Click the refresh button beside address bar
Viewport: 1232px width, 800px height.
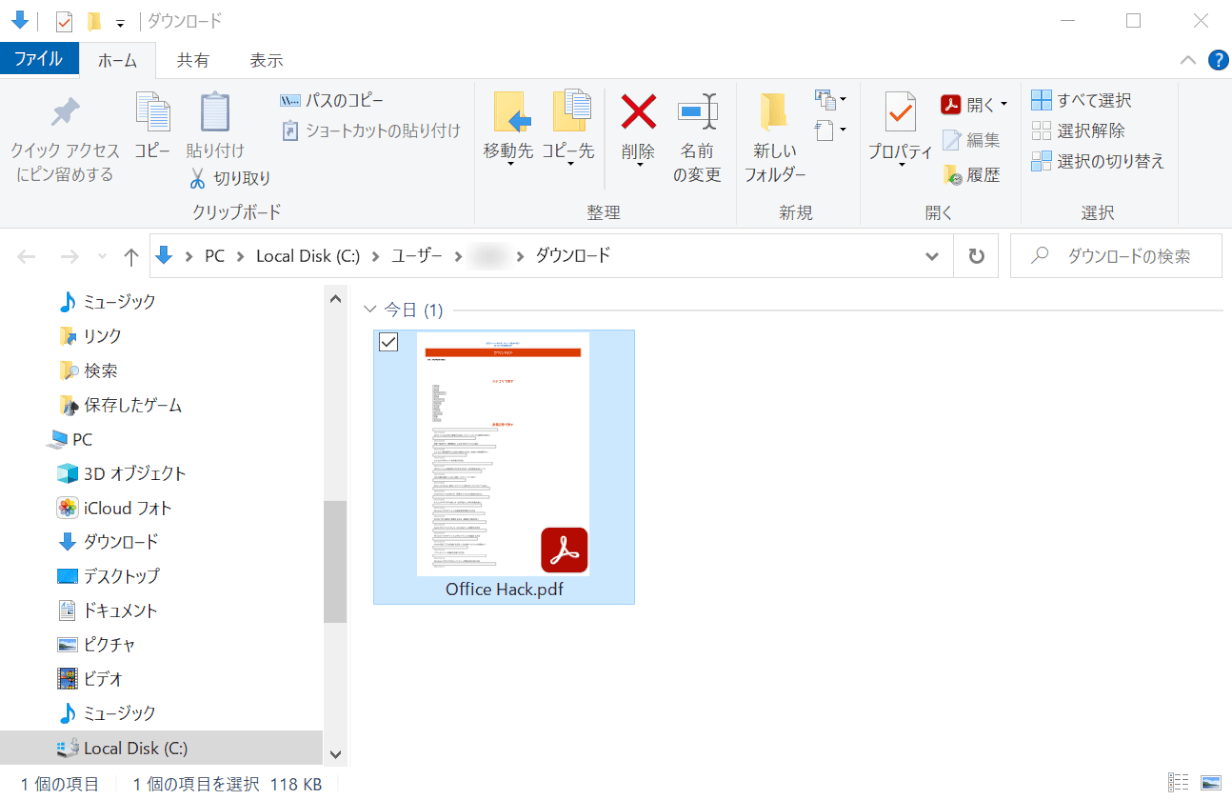tap(976, 256)
